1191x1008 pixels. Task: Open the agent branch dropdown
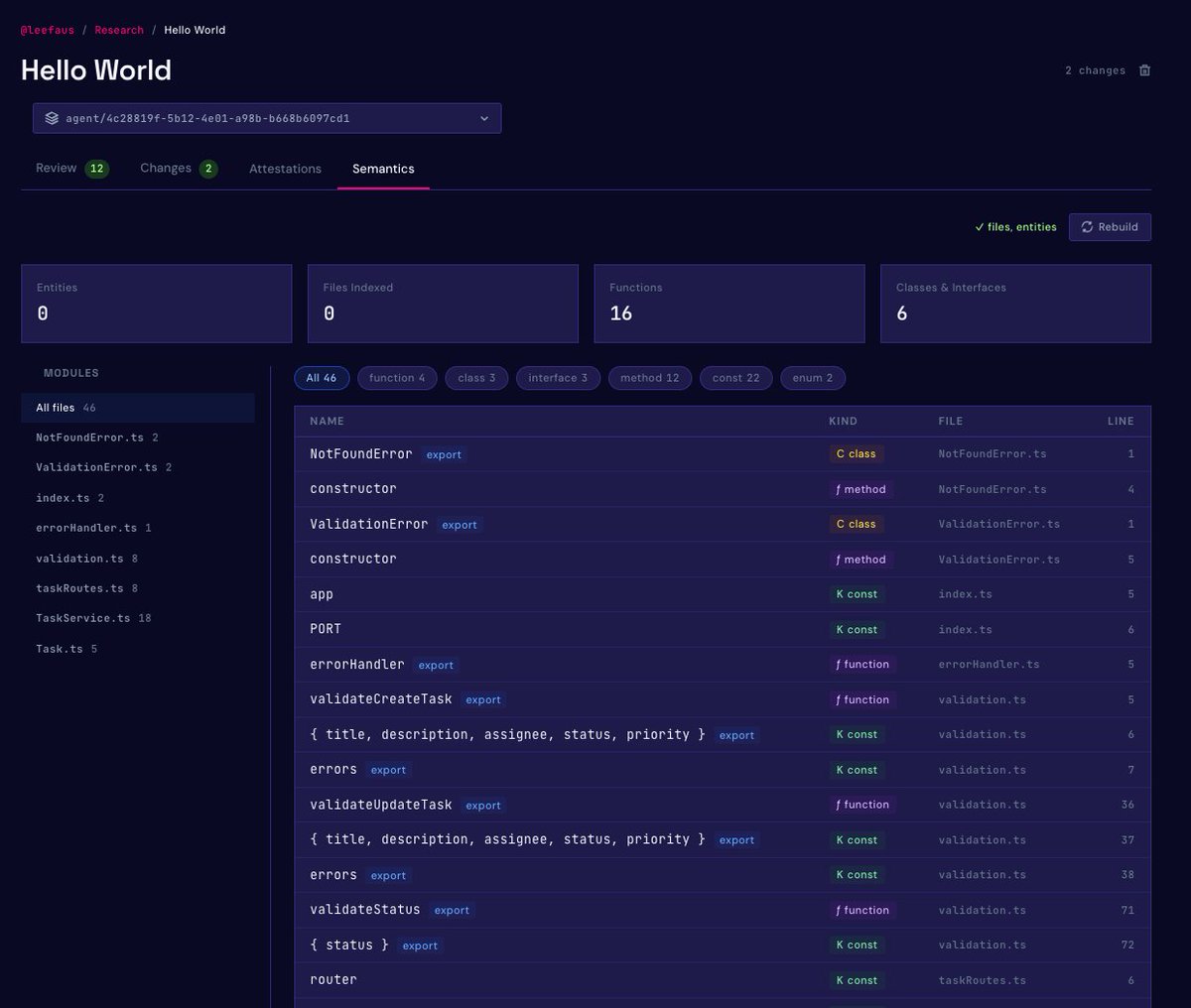click(267, 118)
